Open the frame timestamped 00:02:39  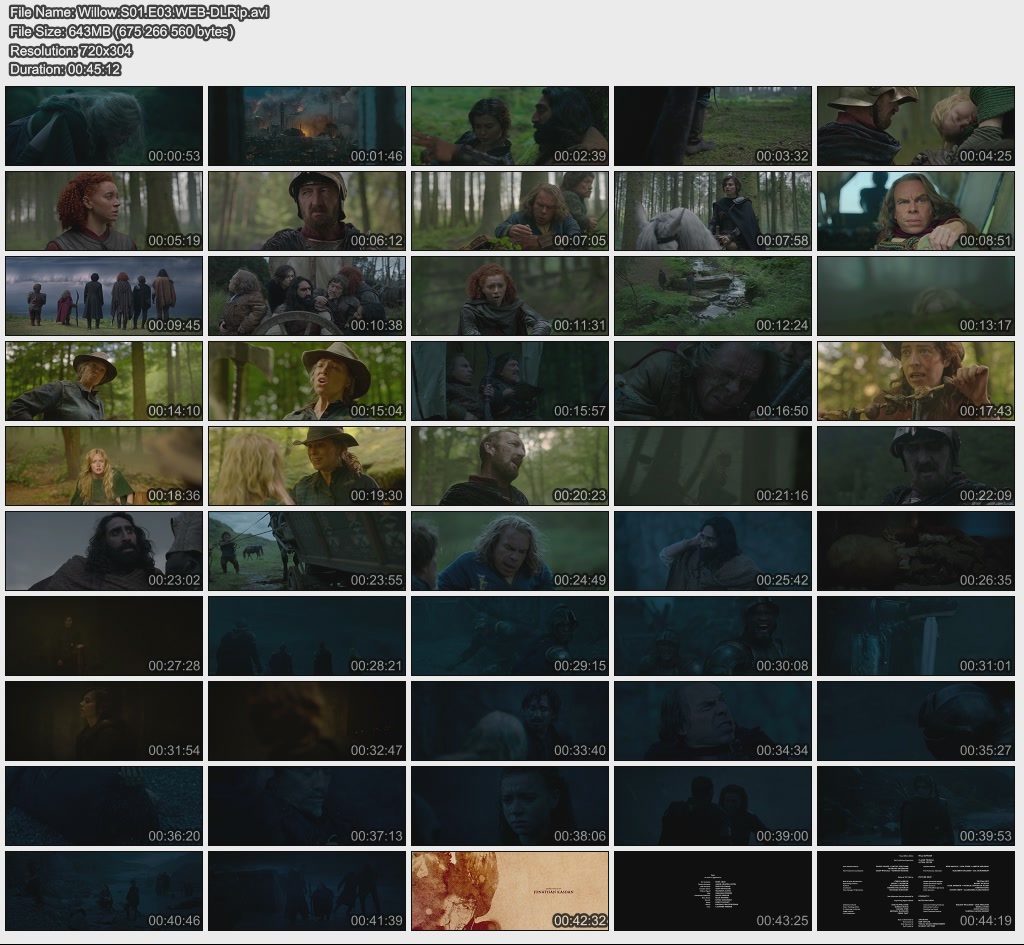pyautogui.click(x=510, y=126)
